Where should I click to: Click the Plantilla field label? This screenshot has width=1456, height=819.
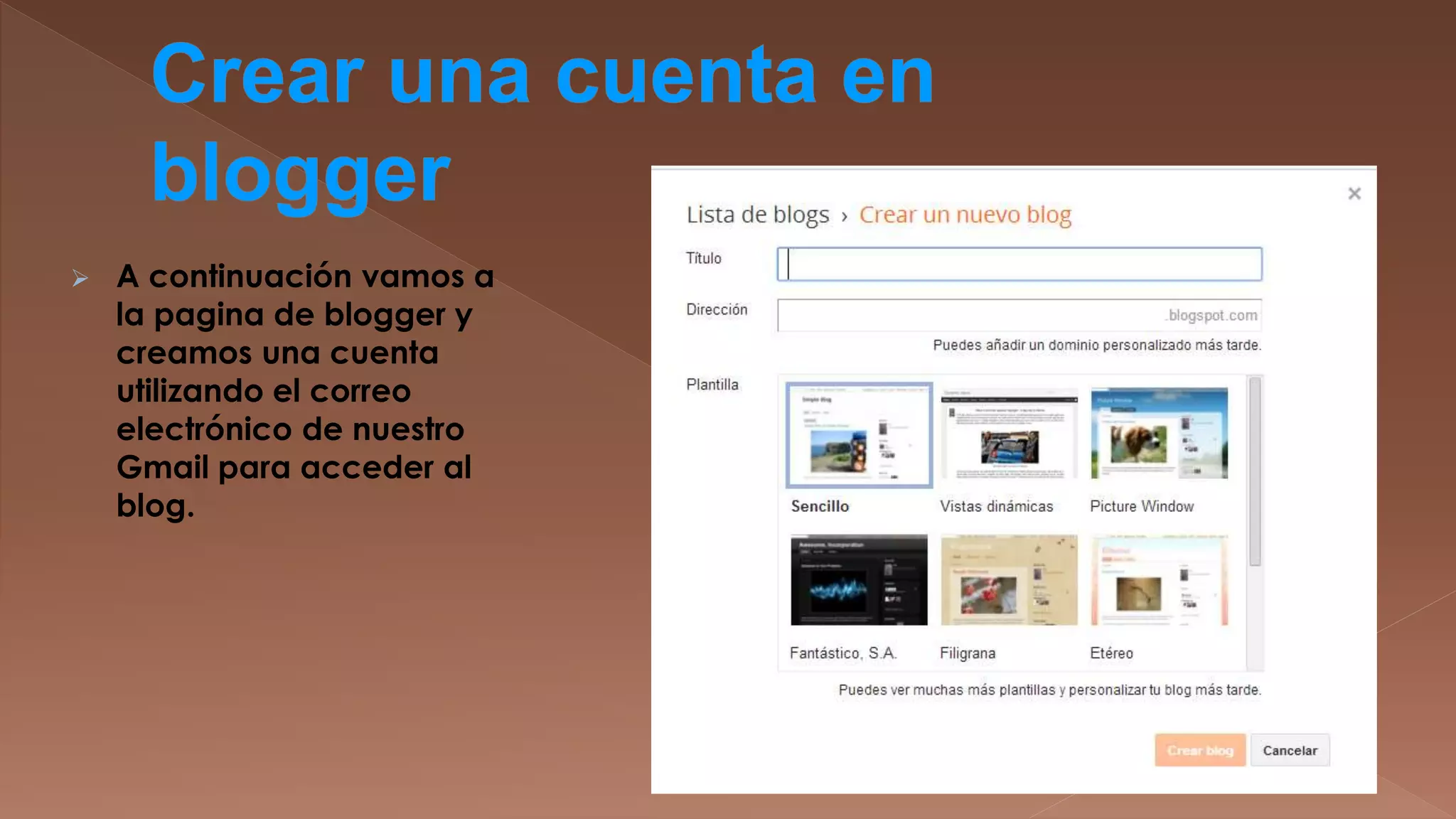[x=712, y=385]
